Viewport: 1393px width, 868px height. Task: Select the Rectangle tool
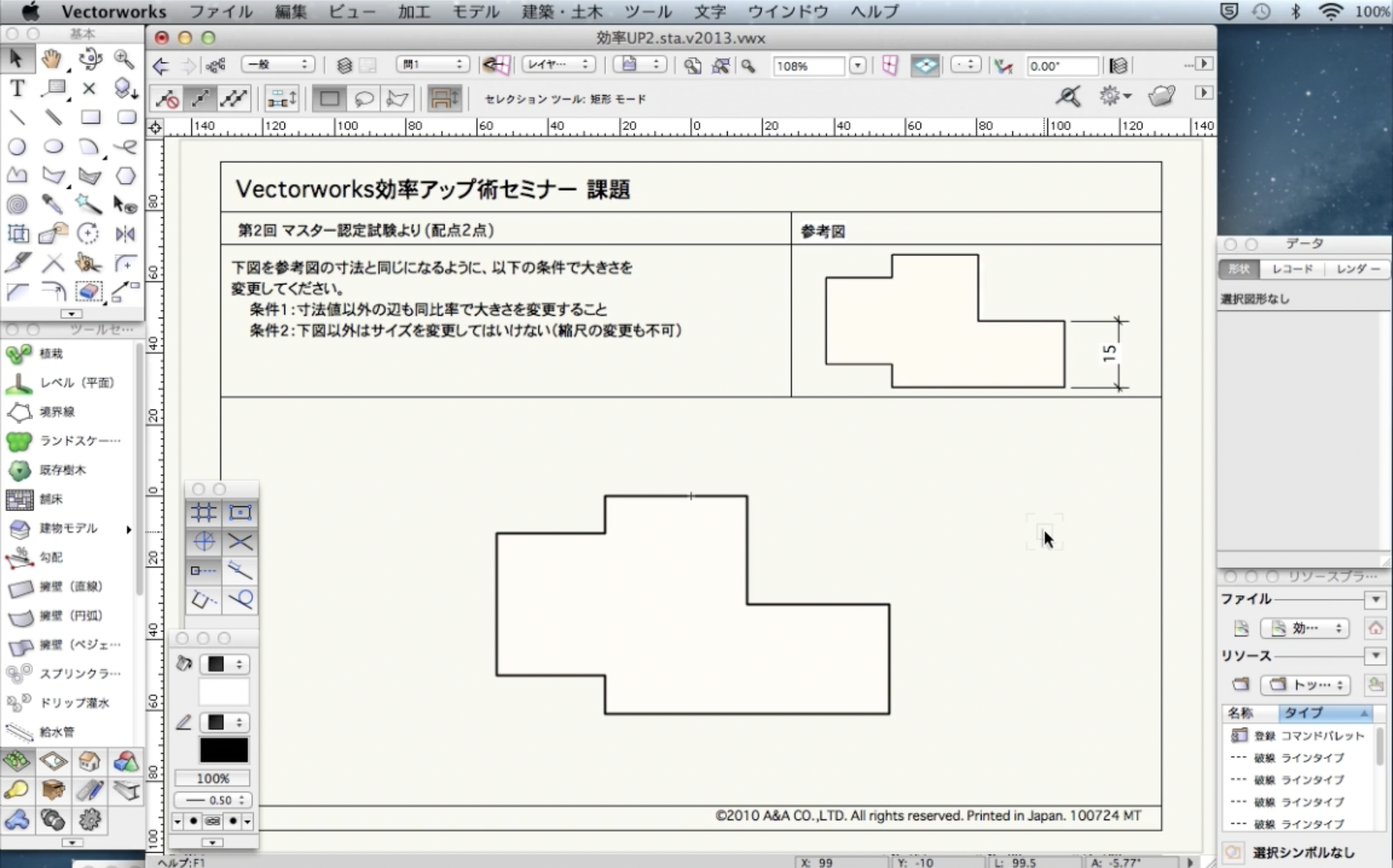(89, 118)
